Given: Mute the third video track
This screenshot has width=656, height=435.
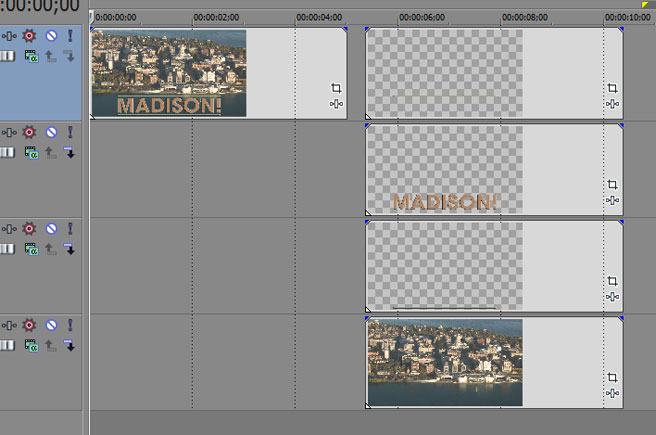Looking at the screenshot, I should 51,228.
